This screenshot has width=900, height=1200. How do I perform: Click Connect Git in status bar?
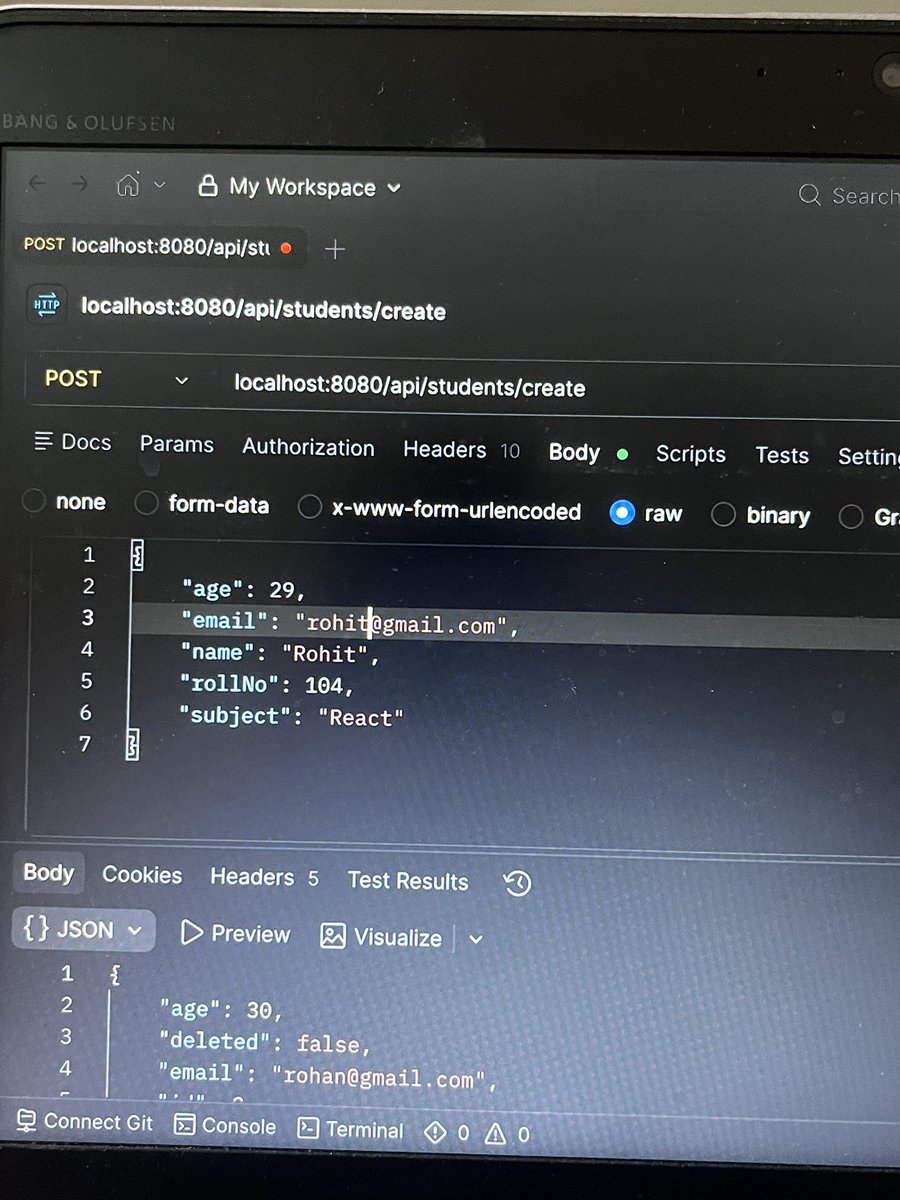tap(85, 1122)
